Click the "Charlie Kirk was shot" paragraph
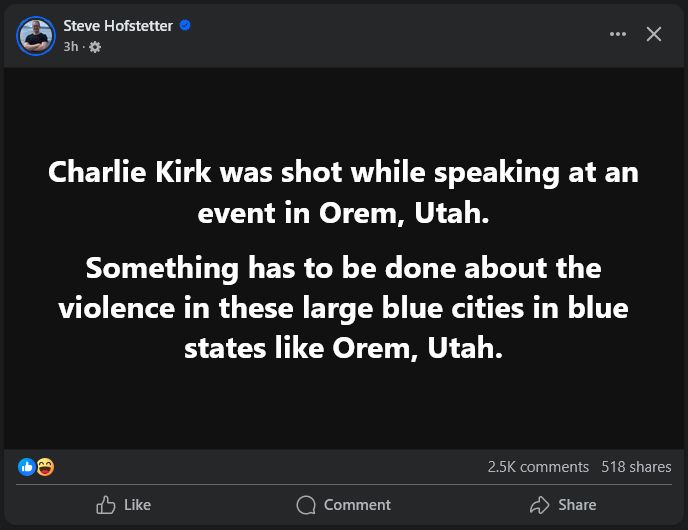Image resolution: width=688 pixels, height=530 pixels. (343, 192)
